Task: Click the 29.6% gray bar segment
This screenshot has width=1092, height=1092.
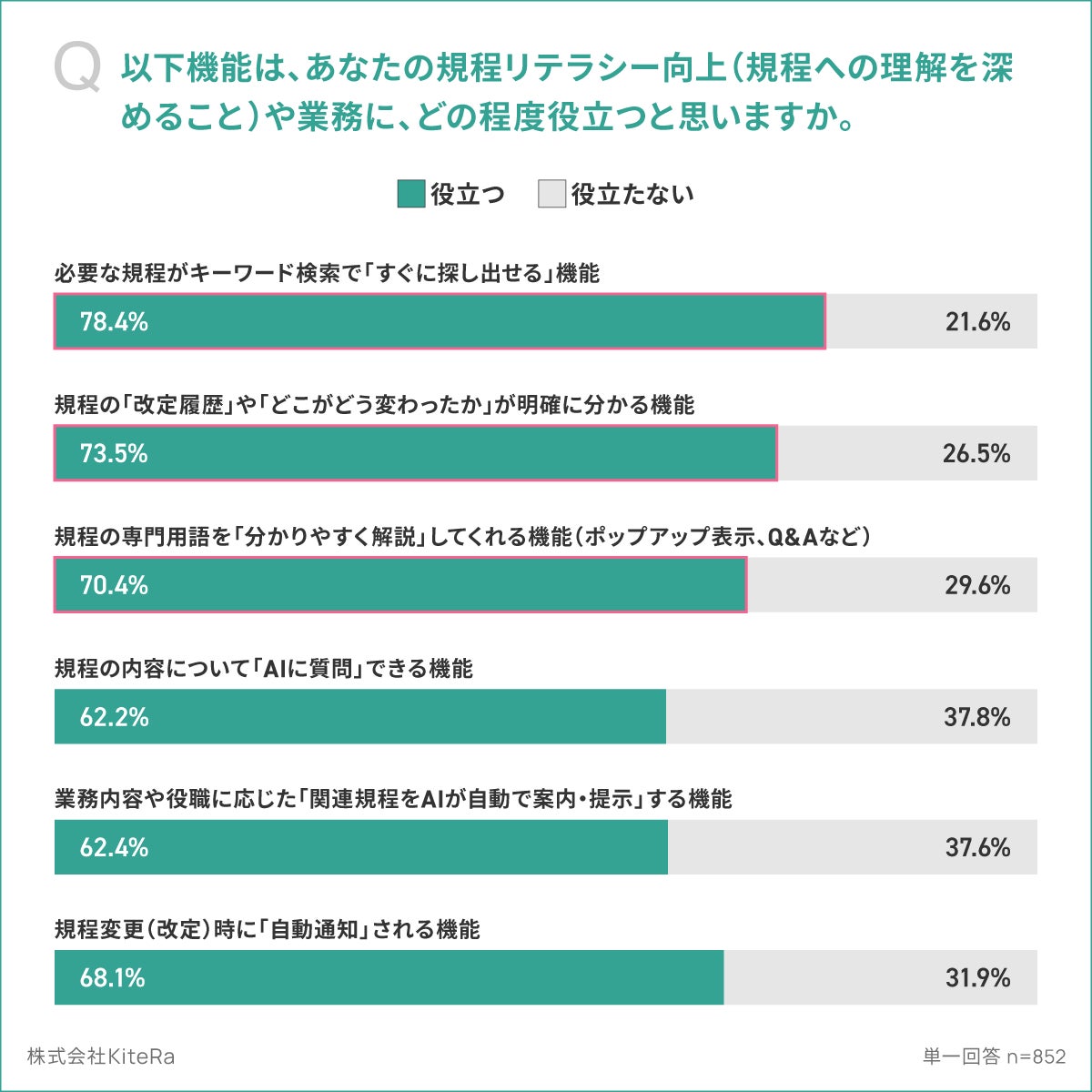Action: 893,584
